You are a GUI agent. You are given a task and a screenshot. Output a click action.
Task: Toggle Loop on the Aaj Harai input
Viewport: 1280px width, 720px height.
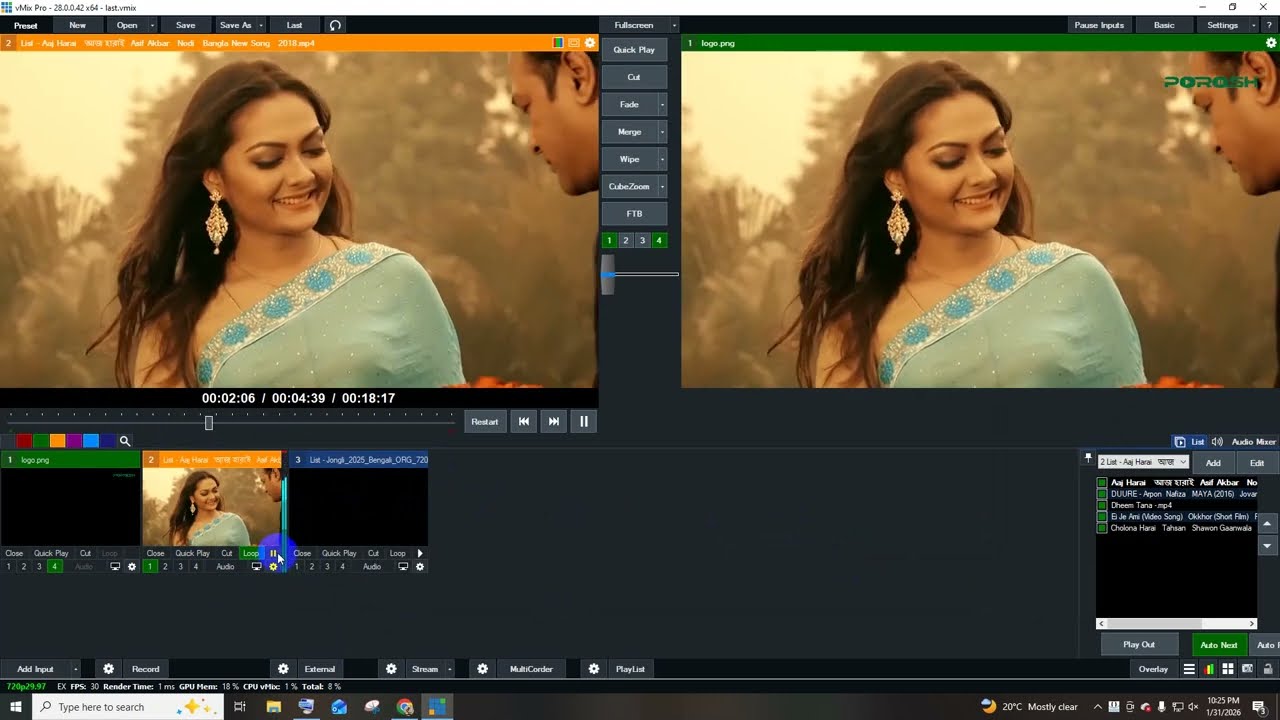point(250,553)
